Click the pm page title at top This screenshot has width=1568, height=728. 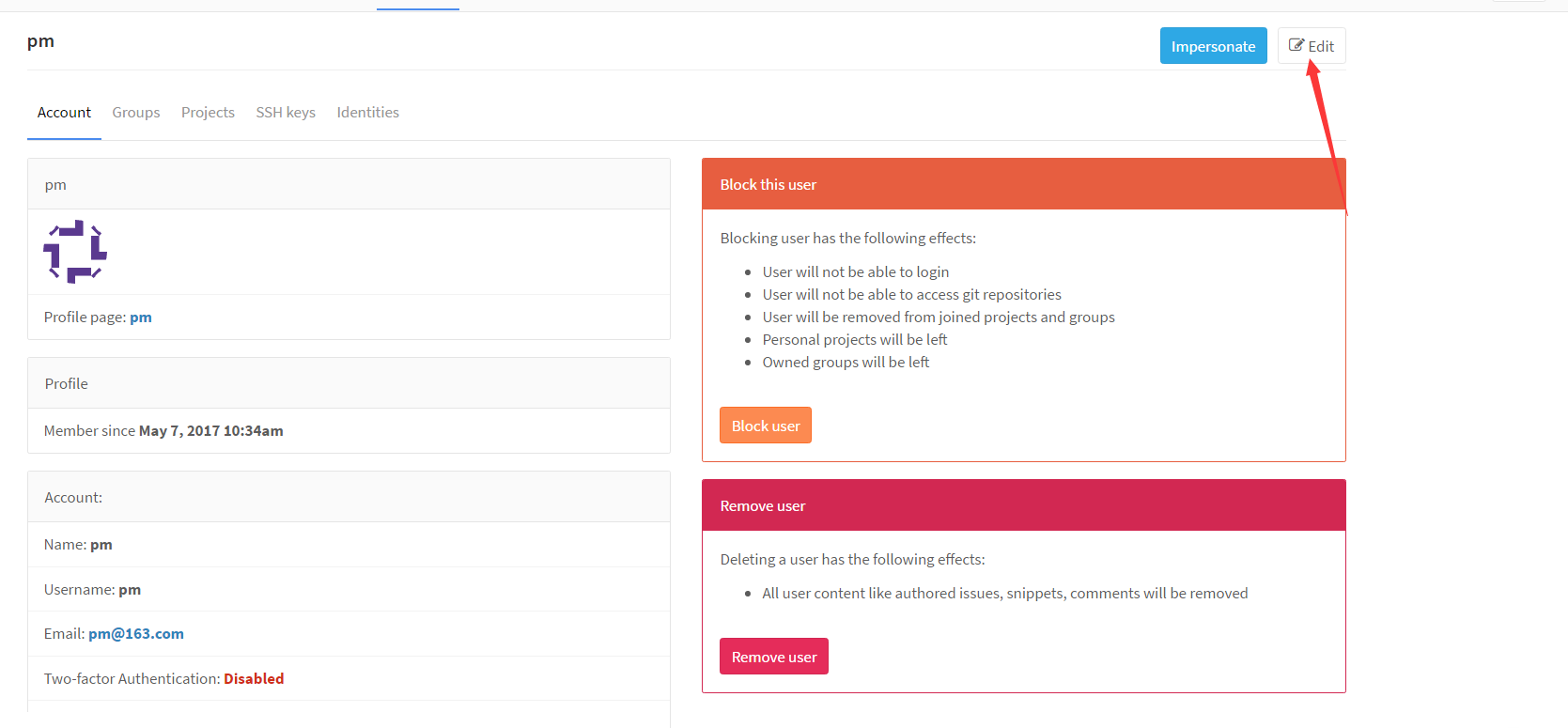point(40,41)
